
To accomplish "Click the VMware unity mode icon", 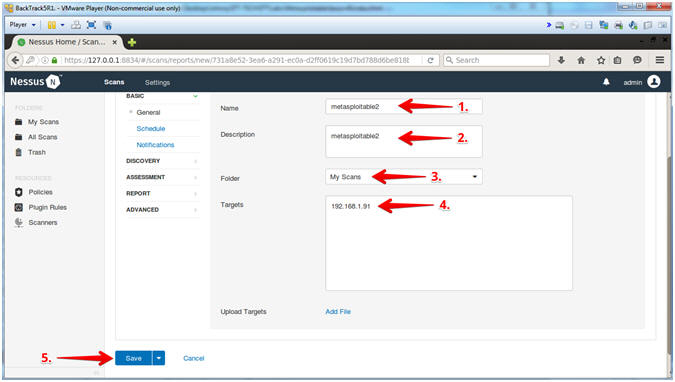I will (108, 25).
